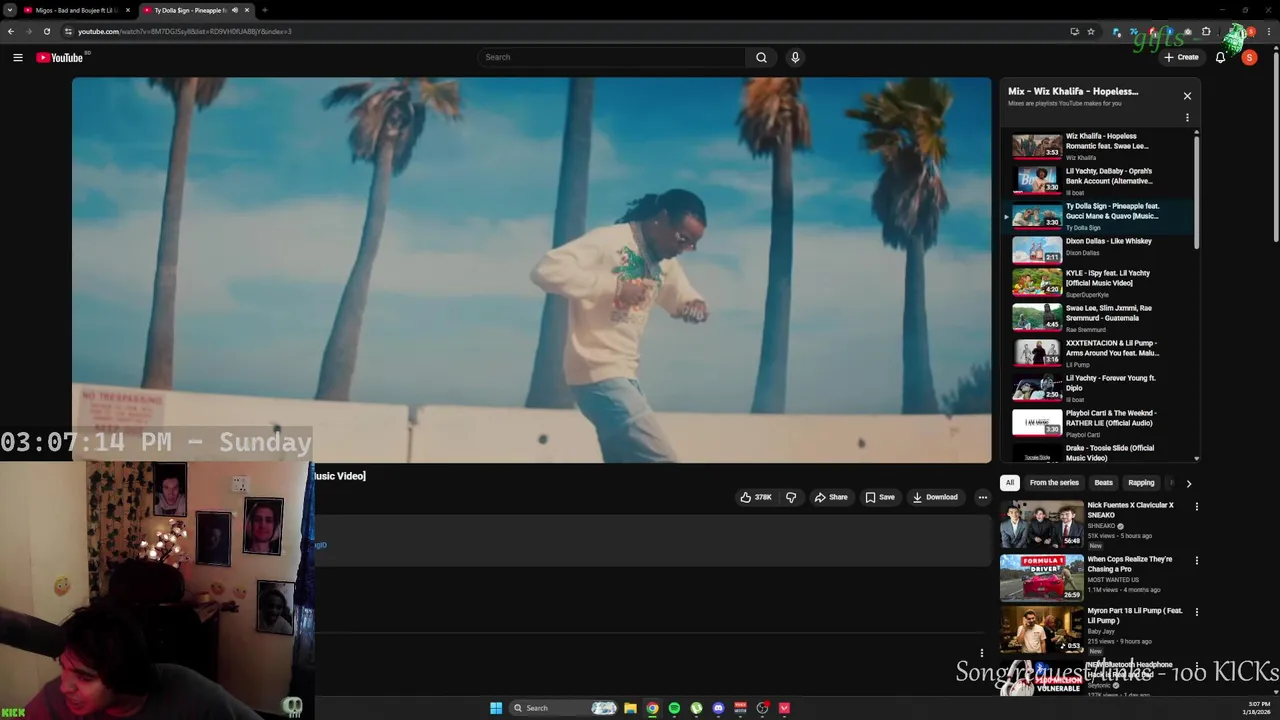The image size is (1280, 720).
Task: Click the main video player frame
Action: point(531,270)
